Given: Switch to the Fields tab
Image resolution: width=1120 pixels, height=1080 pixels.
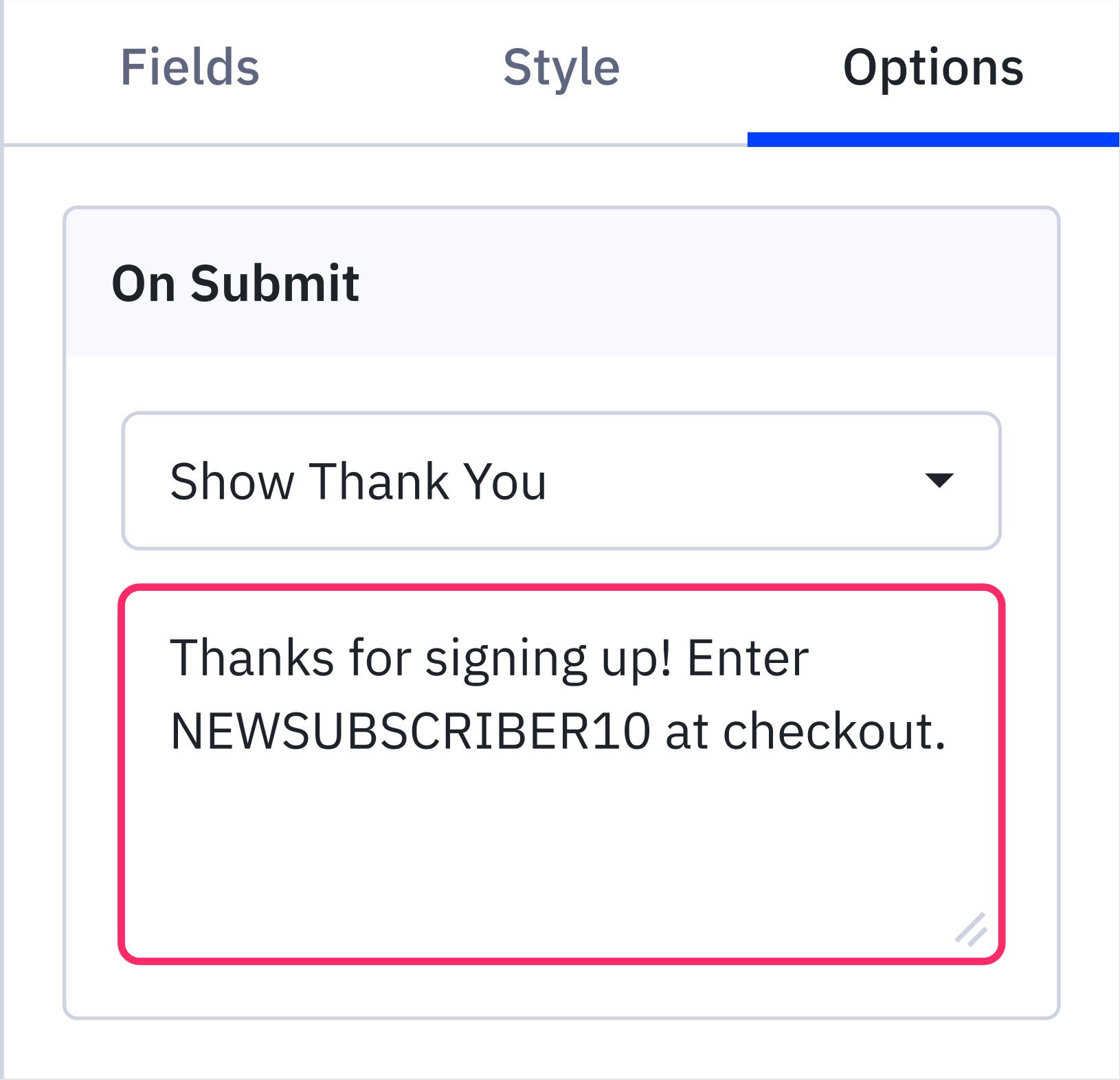Looking at the screenshot, I should pyautogui.click(x=190, y=67).
